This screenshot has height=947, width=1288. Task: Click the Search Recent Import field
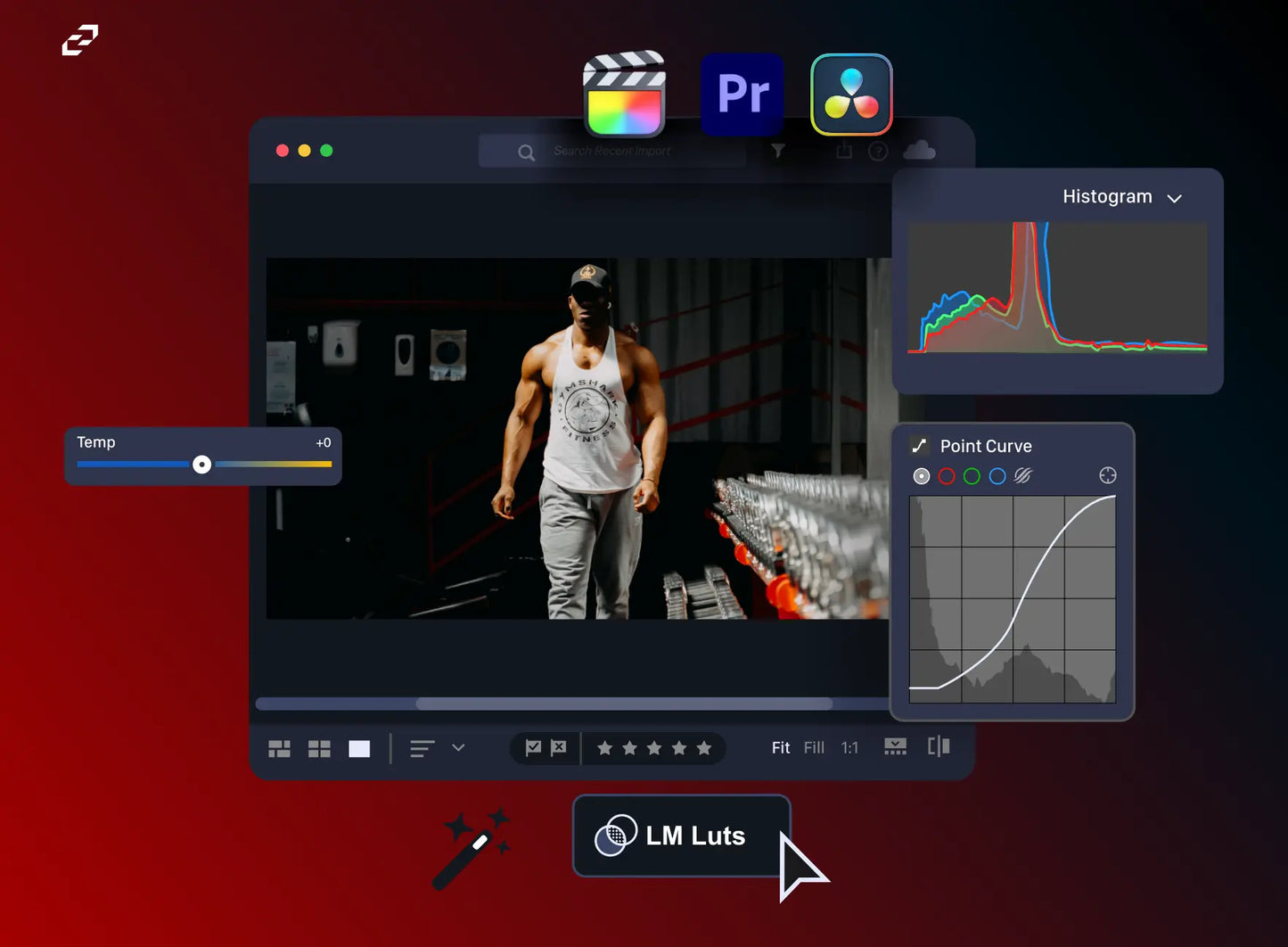tap(612, 152)
